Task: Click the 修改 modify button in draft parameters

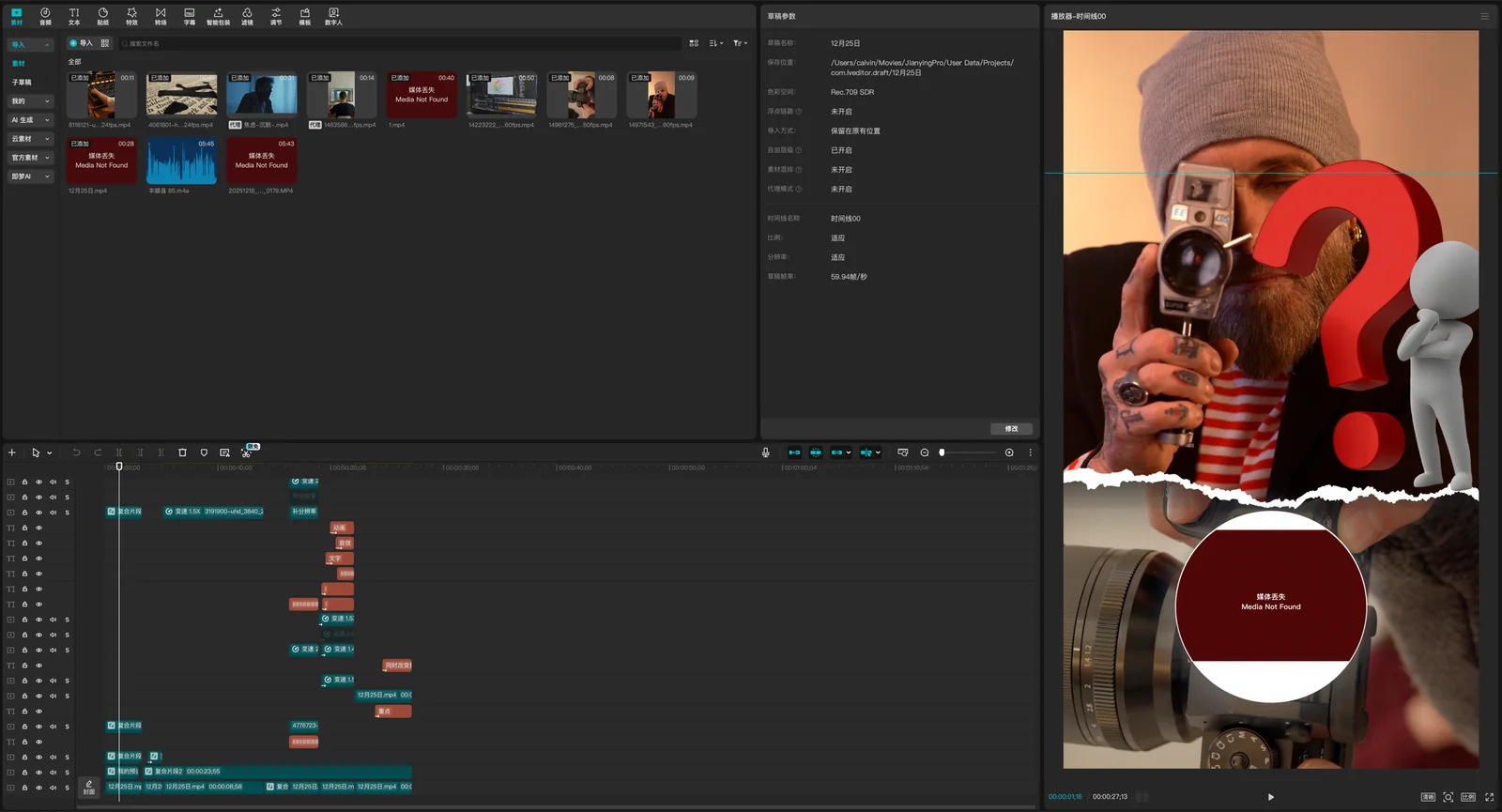Action: tap(1011, 428)
